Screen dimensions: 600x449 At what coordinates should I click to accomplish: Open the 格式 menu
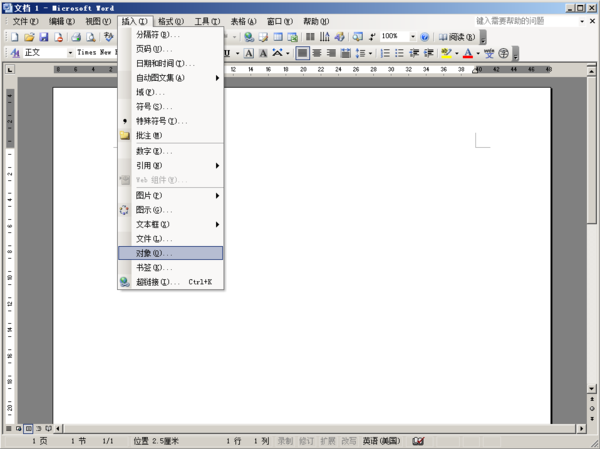171,21
